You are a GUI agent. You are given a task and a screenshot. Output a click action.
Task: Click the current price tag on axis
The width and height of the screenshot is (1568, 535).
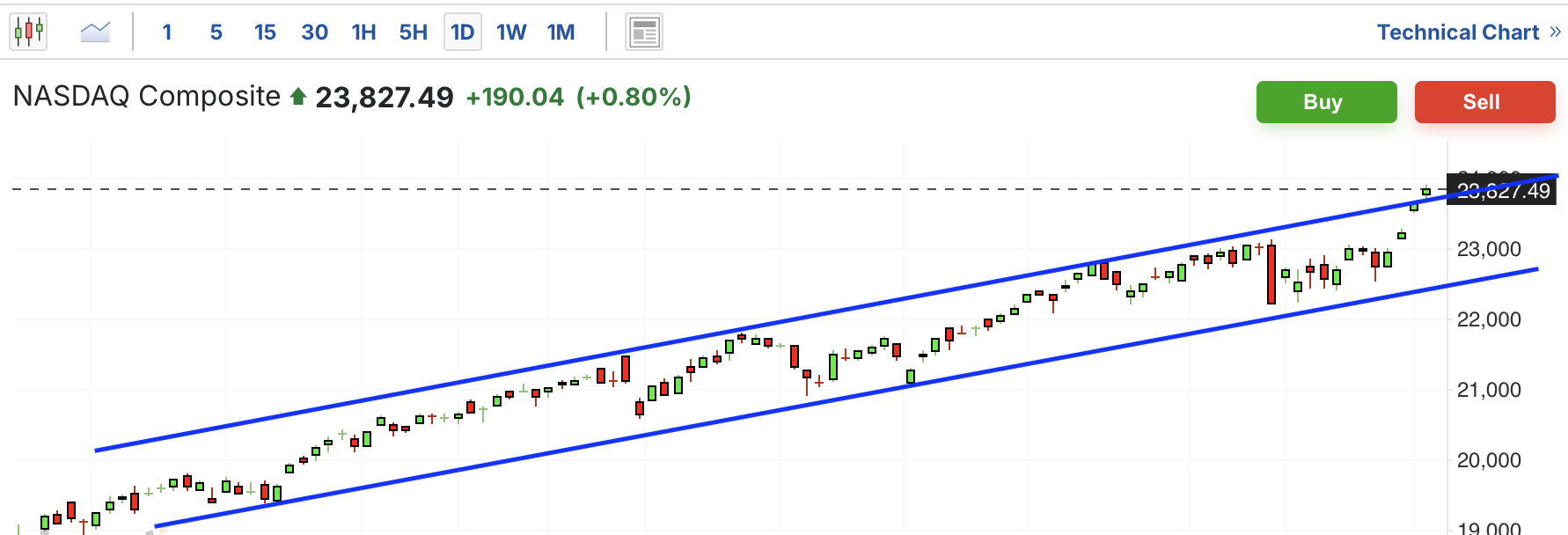[x=1502, y=191]
